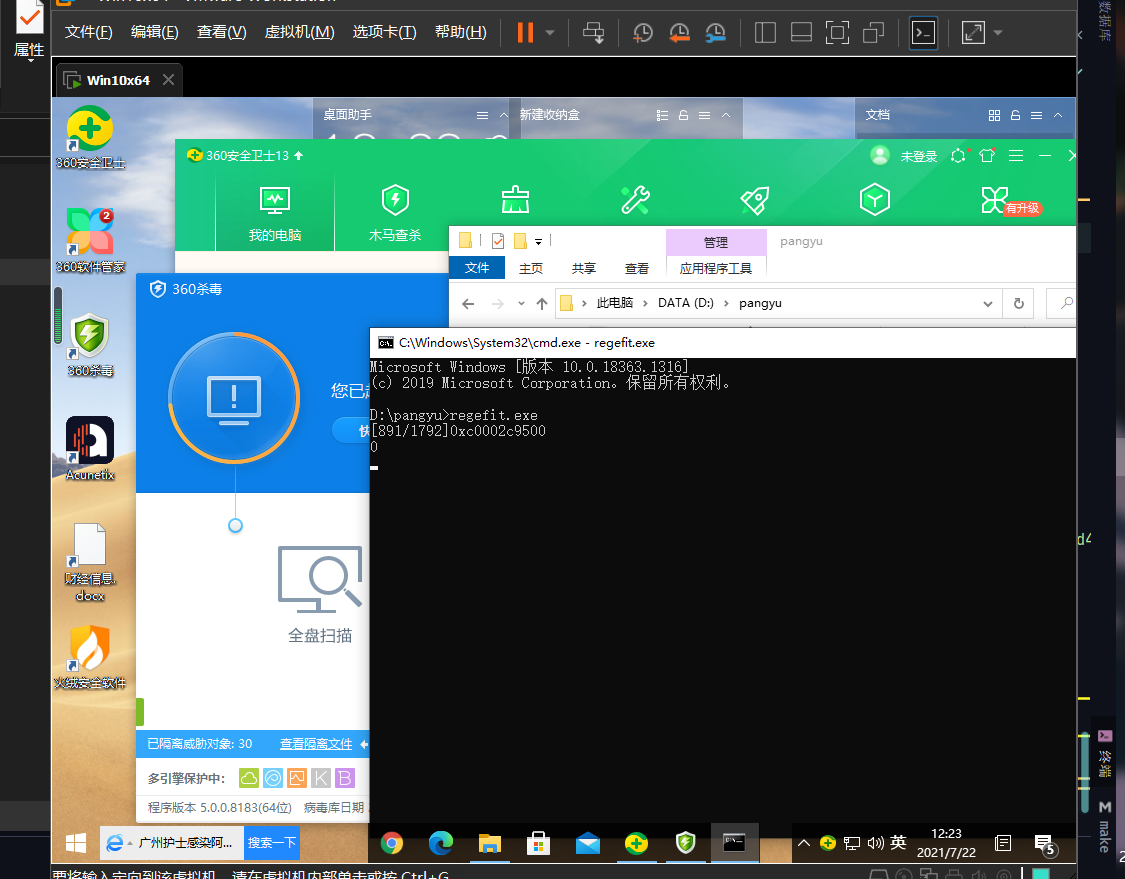Click the 主页 ribbon tab in Explorer
The height and width of the screenshot is (879, 1125).
click(x=531, y=268)
